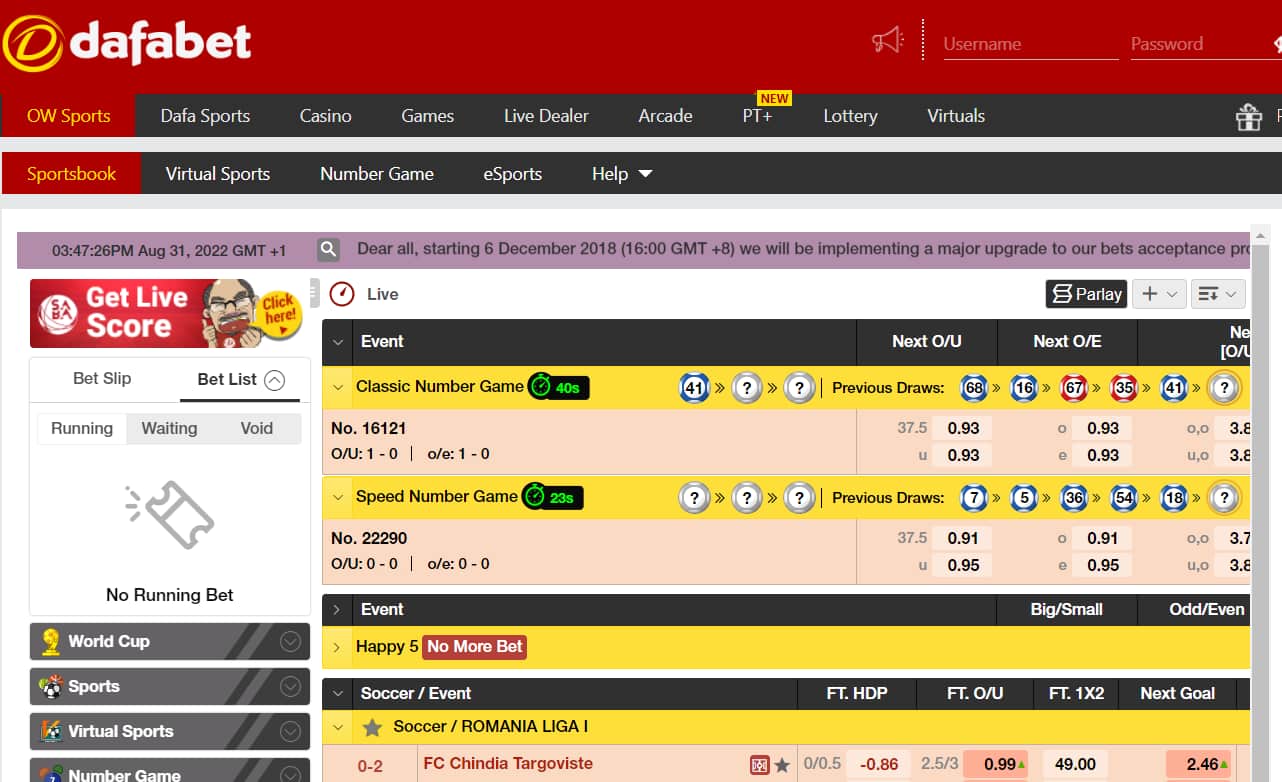Expand the Sports sidebar section
This screenshot has width=1282, height=782.
(291, 687)
